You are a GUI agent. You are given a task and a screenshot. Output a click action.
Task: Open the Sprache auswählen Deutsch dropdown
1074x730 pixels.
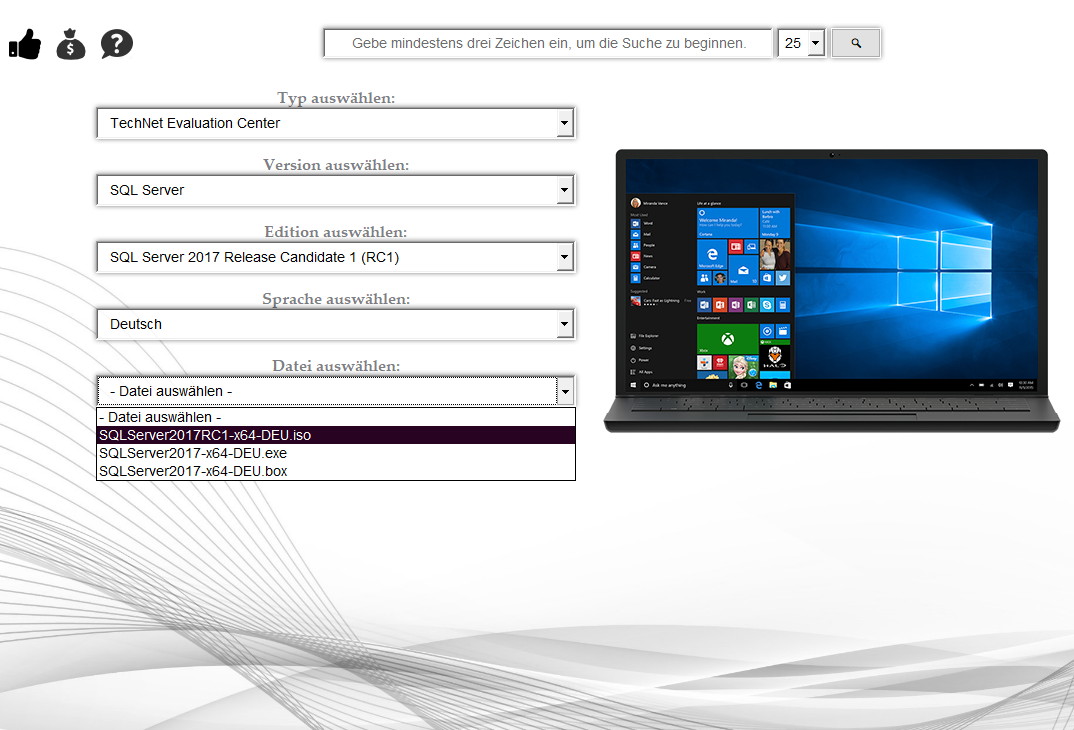336,325
